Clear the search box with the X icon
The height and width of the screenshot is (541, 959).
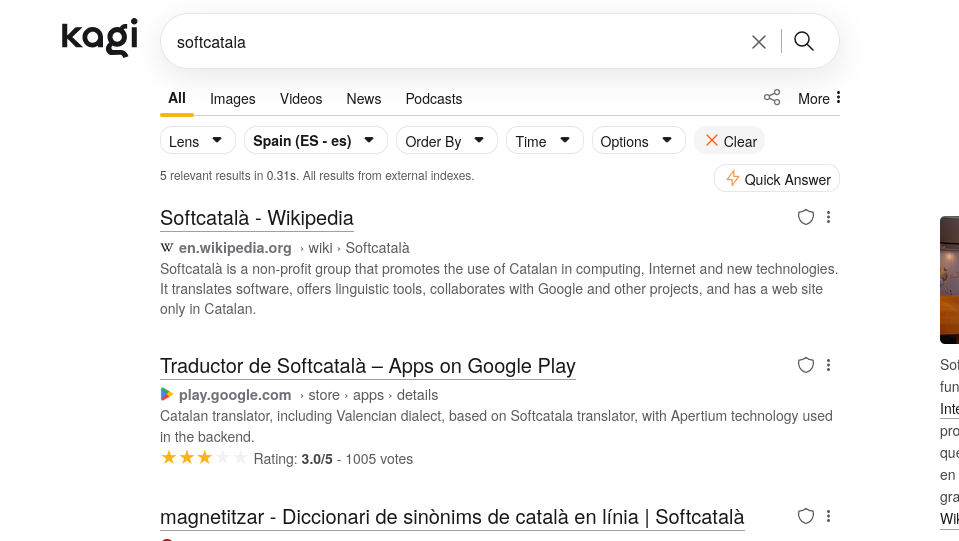pos(758,42)
